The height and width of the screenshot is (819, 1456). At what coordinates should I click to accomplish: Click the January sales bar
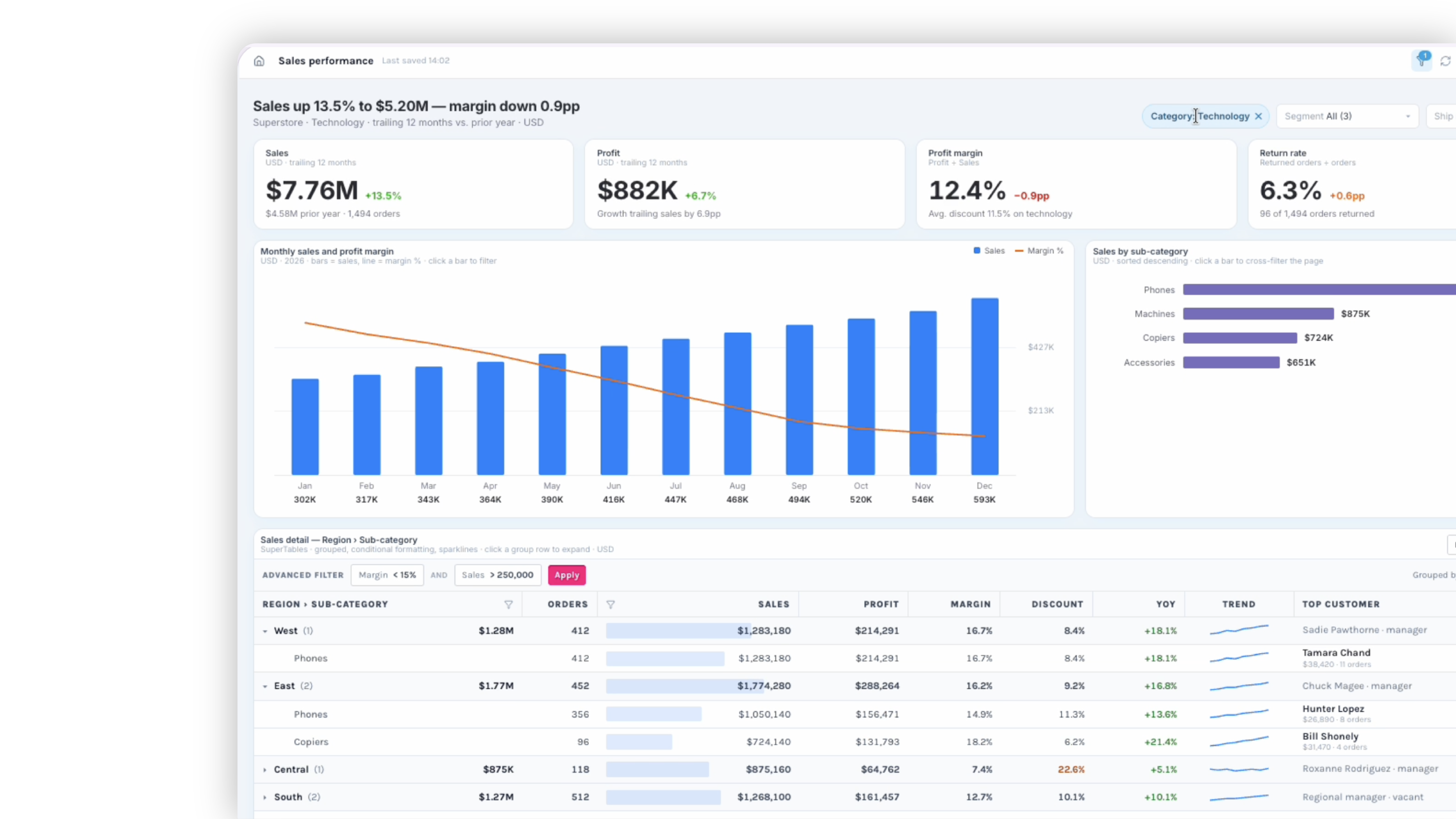(305, 427)
